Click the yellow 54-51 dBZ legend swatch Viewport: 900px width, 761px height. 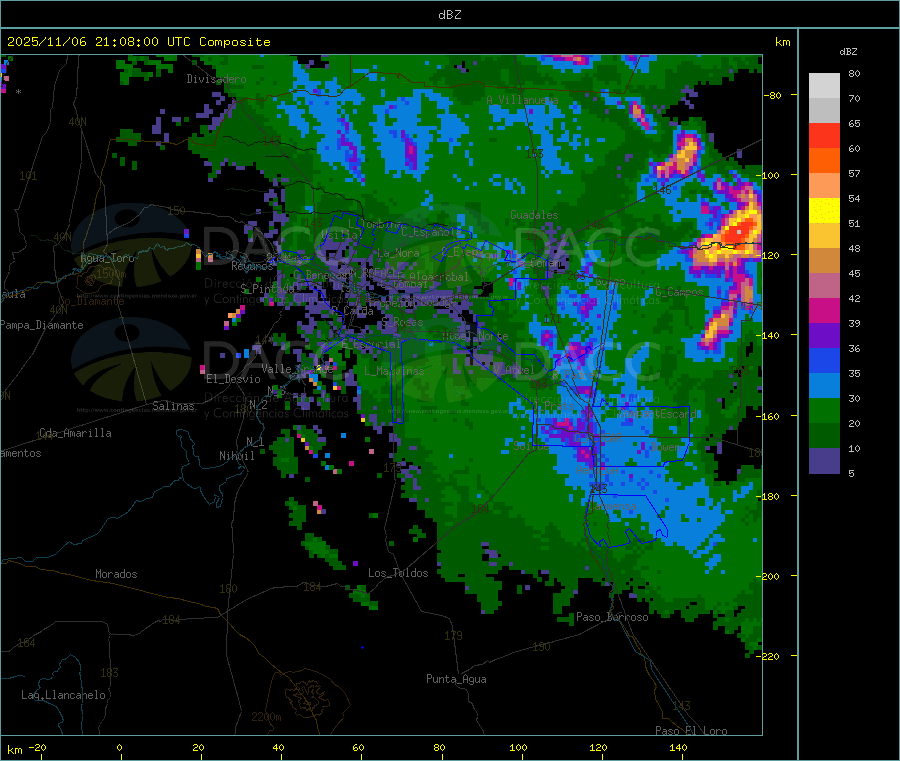(x=824, y=211)
